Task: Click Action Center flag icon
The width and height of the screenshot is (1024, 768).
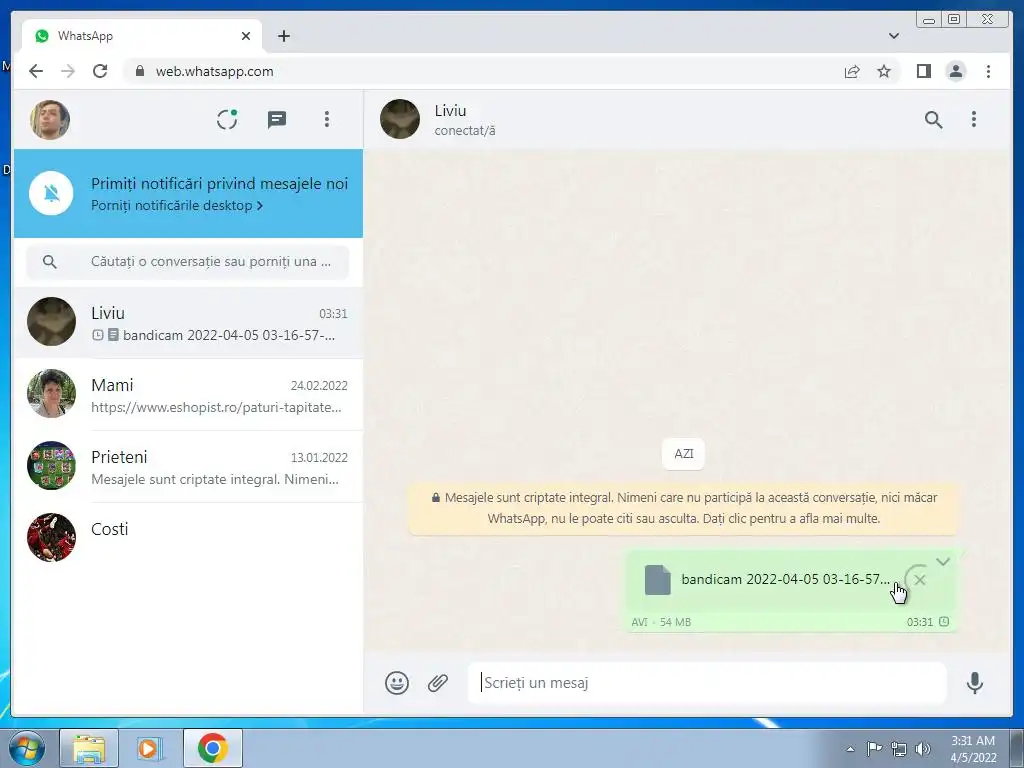Action: click(874, 749)
